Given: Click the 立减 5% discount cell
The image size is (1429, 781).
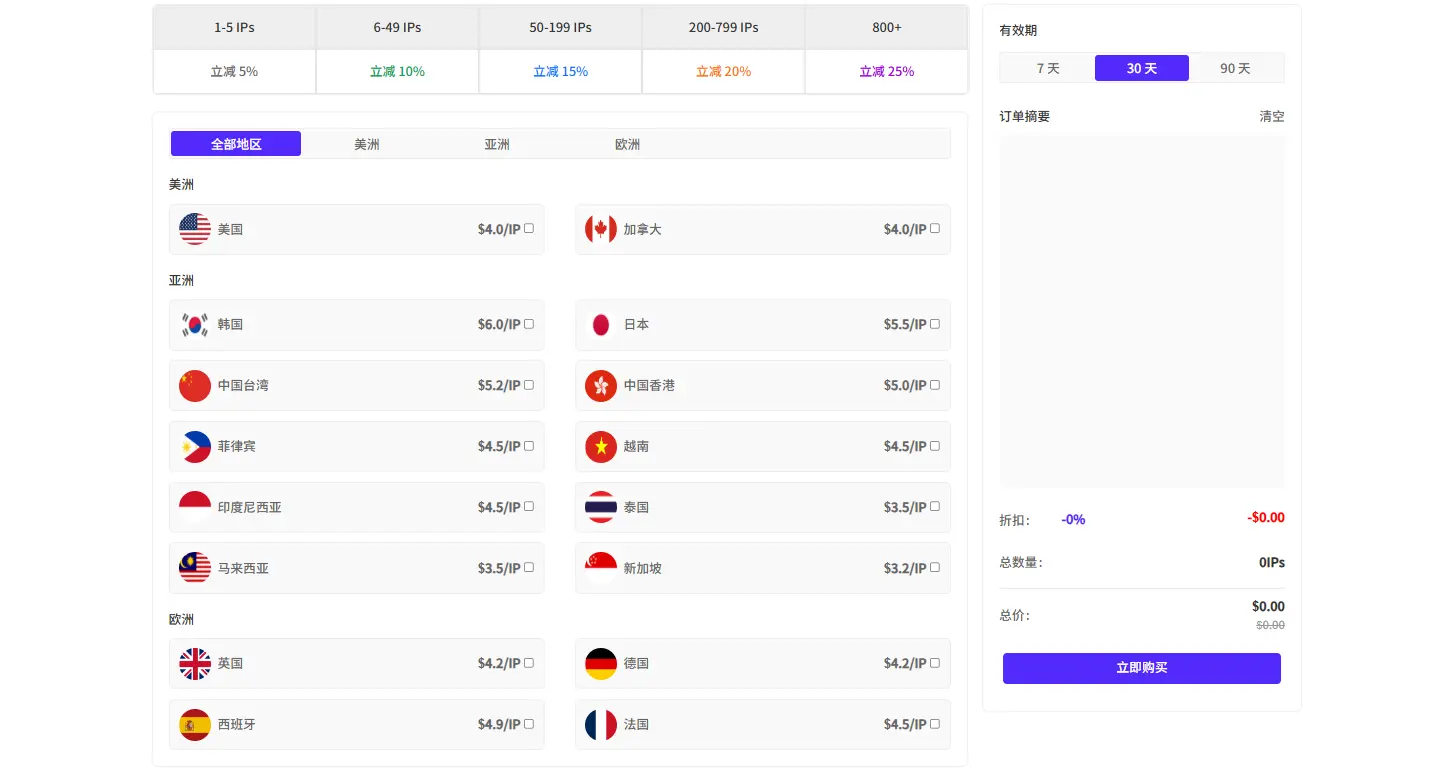Looking at the screenshot, I should coord(234,72).
